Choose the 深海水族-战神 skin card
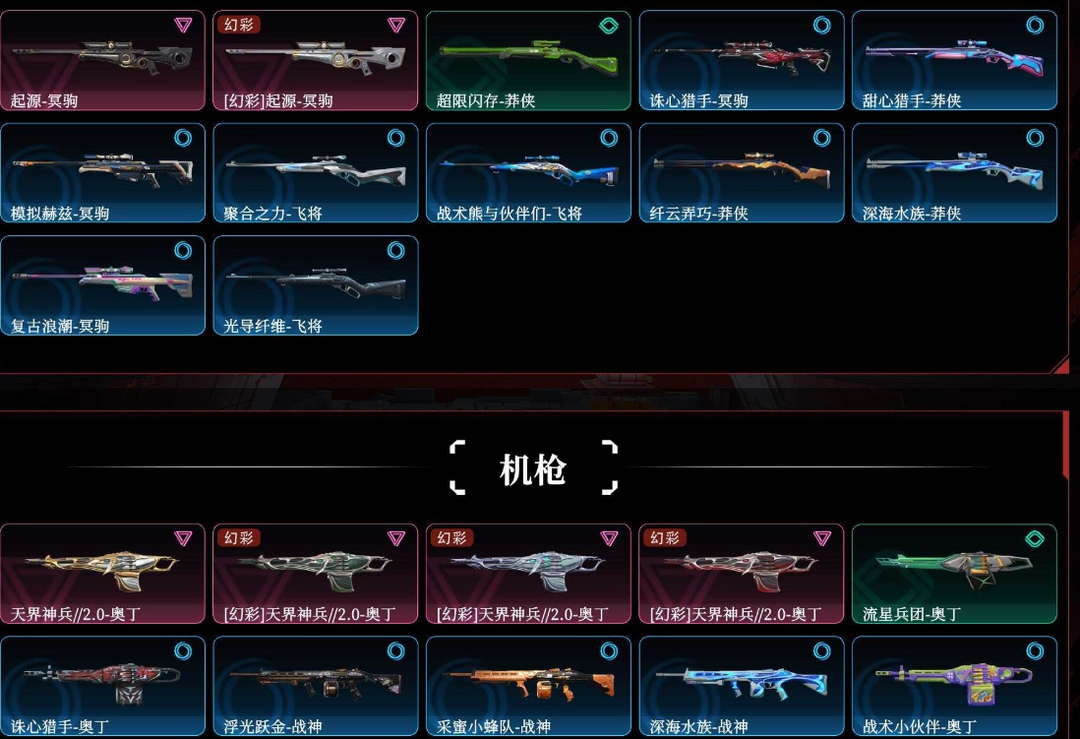 point(741,686)
